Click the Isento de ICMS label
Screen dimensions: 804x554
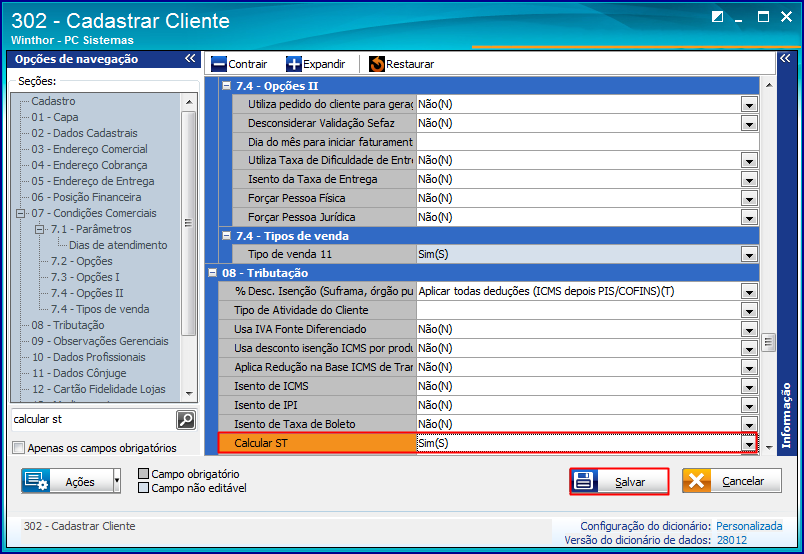[x=271, y=386]
